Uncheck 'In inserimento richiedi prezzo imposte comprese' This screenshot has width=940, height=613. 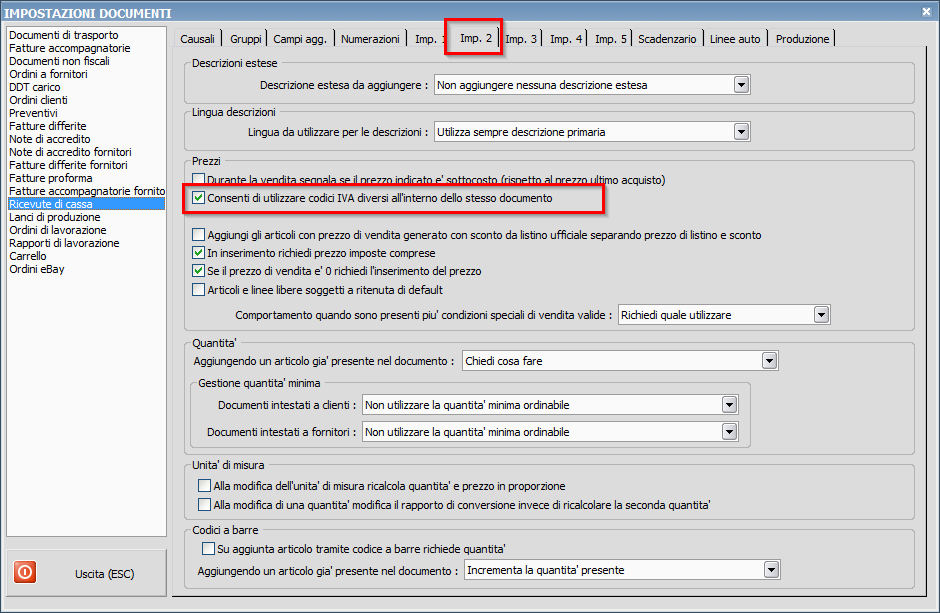point(198,253)
